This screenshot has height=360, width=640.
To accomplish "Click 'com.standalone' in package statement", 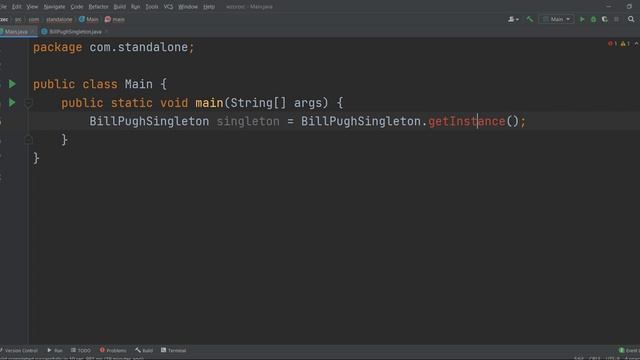I will [138, 47].
